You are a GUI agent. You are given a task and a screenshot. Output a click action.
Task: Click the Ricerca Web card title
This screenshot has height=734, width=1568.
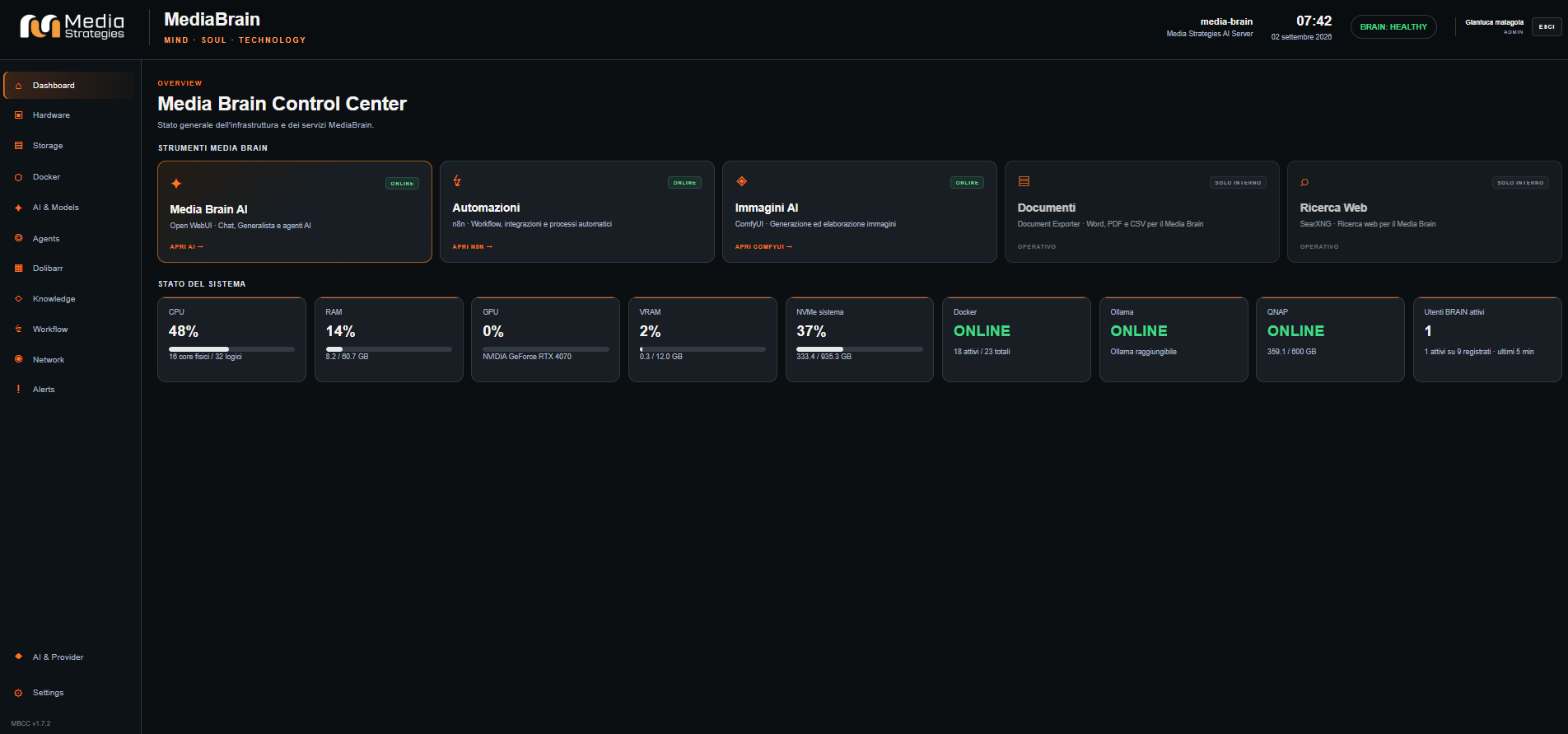[x=1333, y=208]
